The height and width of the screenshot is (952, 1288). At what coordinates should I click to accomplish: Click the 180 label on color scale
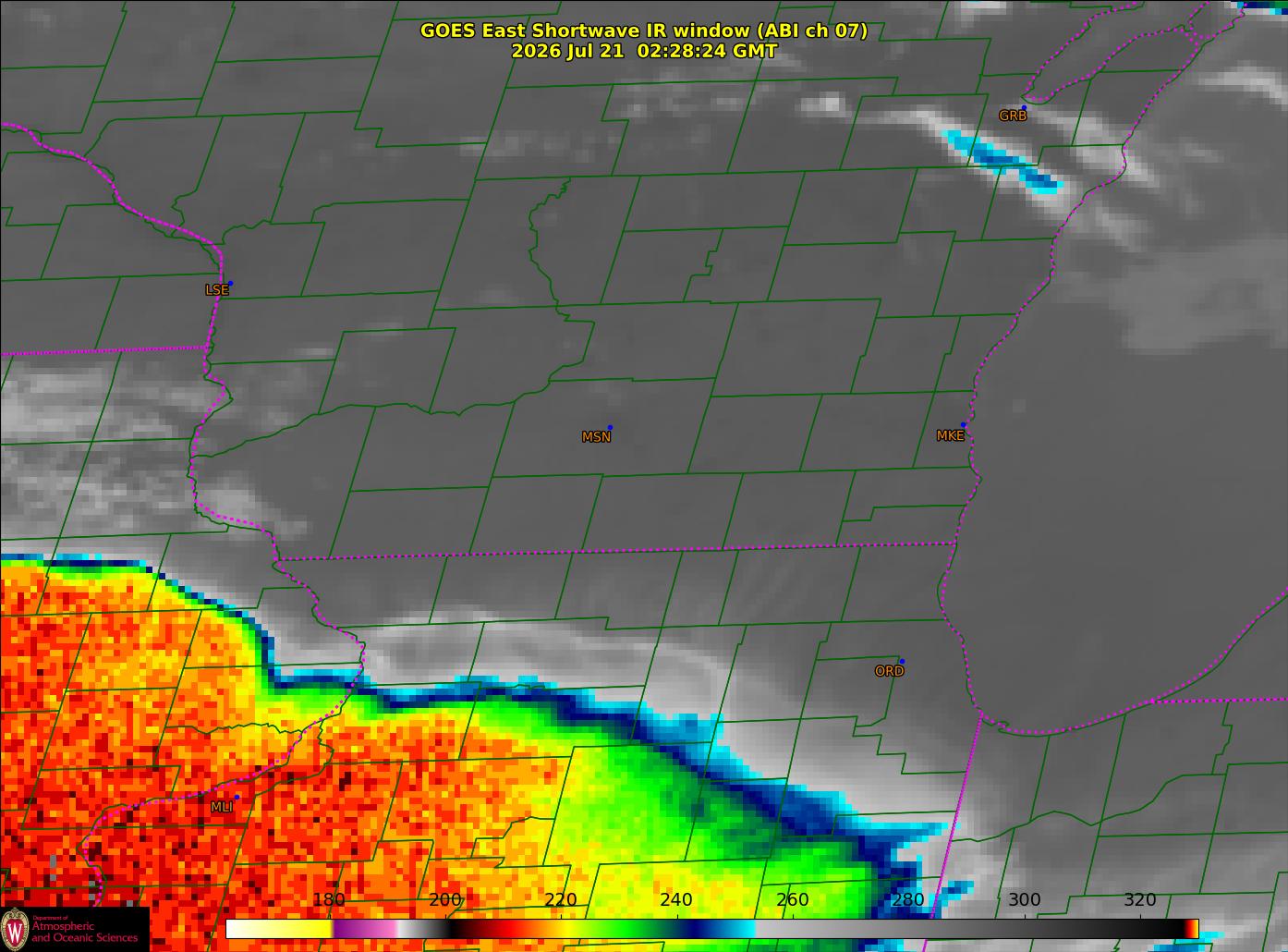tap(329, 900)
